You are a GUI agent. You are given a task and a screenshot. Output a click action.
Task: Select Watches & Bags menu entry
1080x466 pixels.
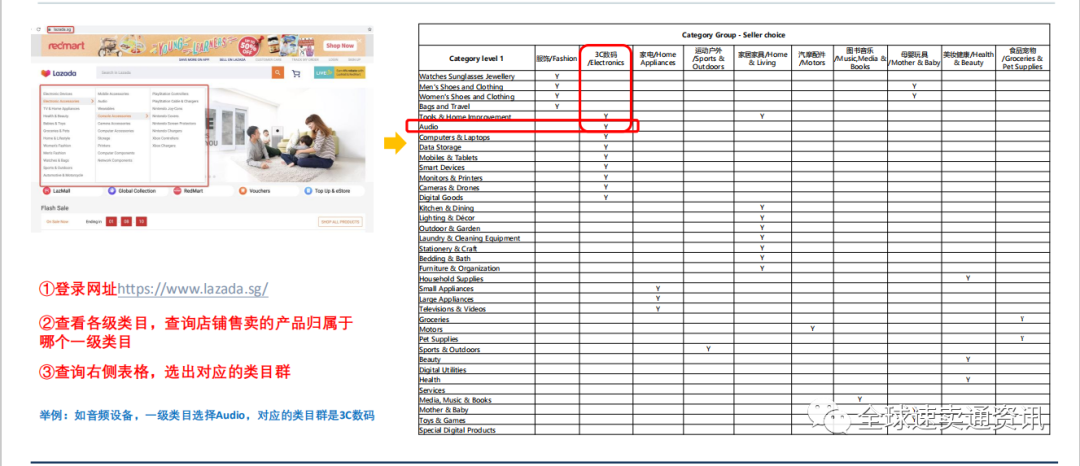click(56, 160)
